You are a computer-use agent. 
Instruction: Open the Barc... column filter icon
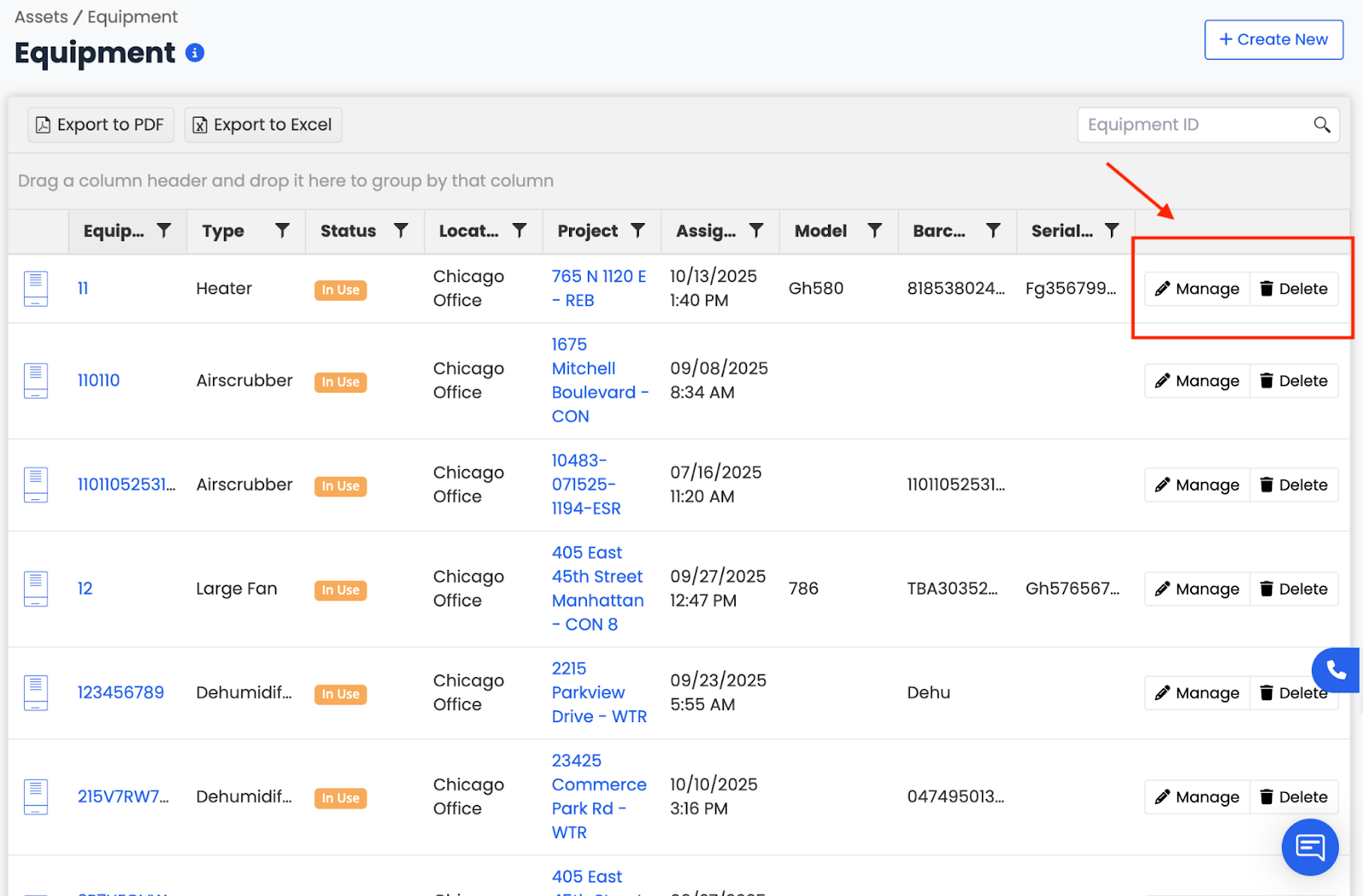(993, 230)
